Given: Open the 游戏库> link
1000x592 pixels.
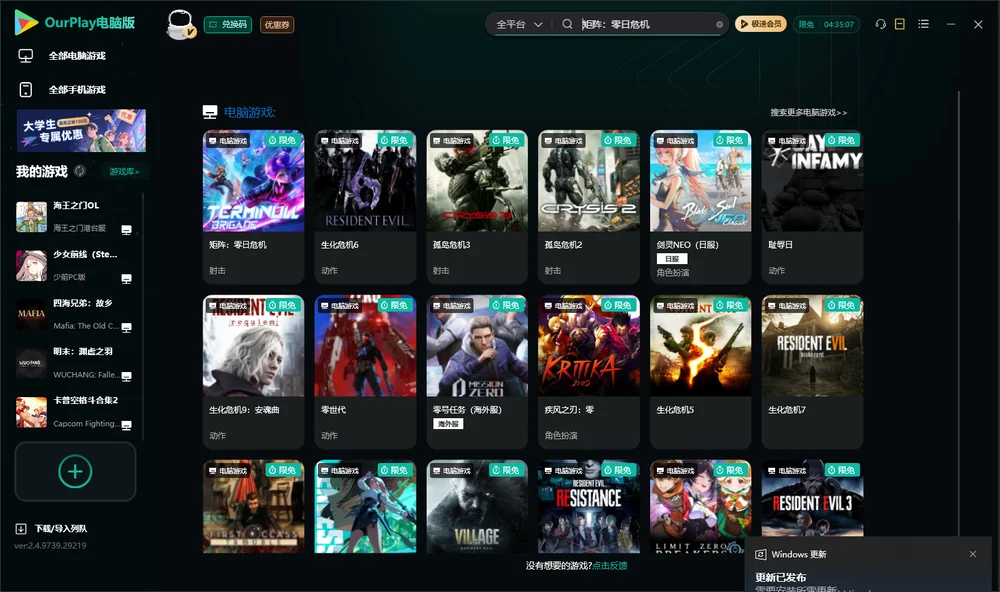Looking at the screenshot, I should 124,171.
